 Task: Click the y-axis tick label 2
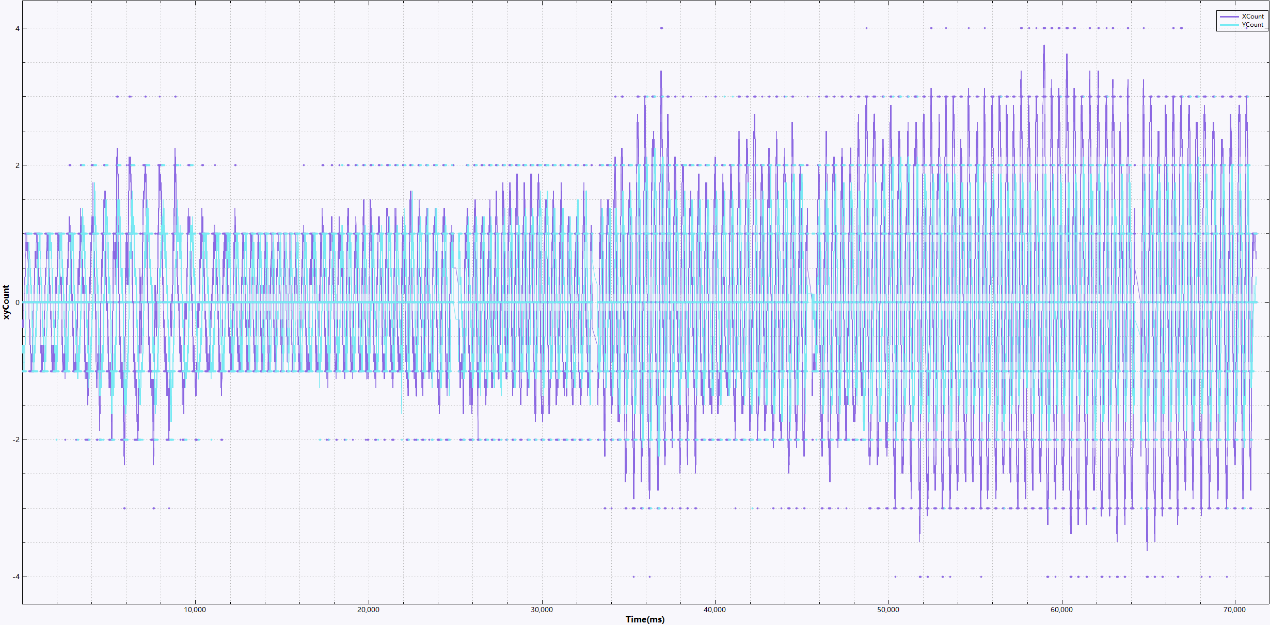pyautogui.click(x=17, y=165)
